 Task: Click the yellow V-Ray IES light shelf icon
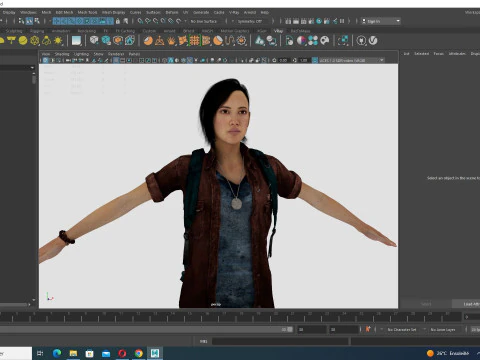pyautogui.click(x=46, y=41)
